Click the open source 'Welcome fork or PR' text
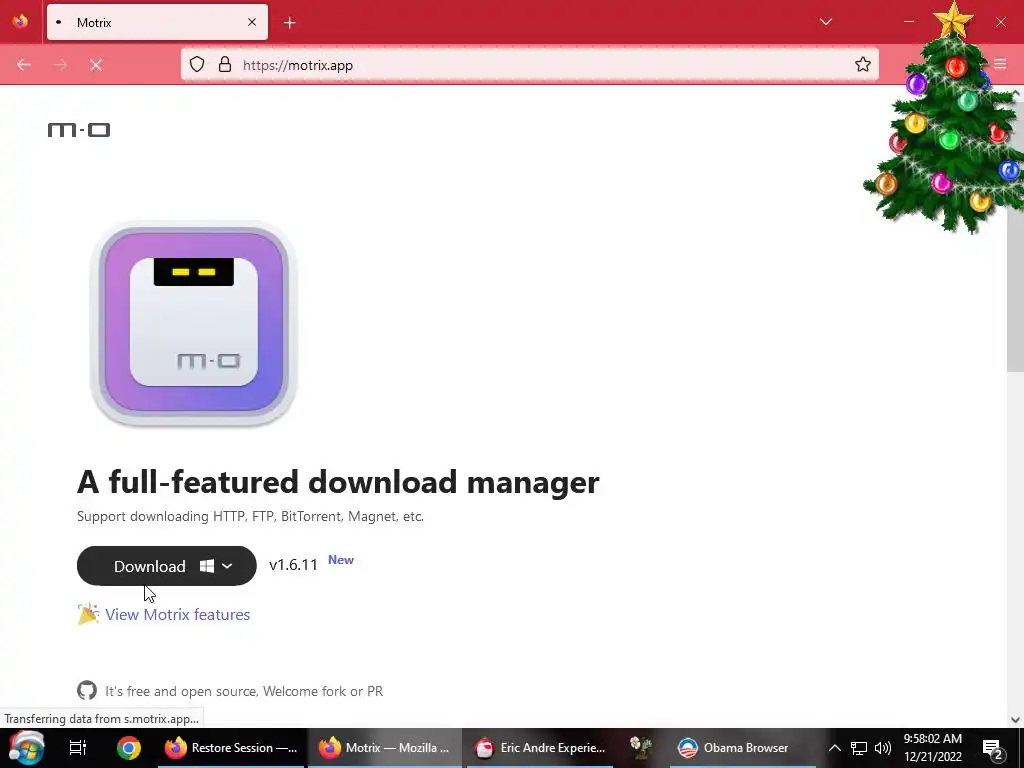The height and width of the screenshot is (768, 1024). point(244,691)
